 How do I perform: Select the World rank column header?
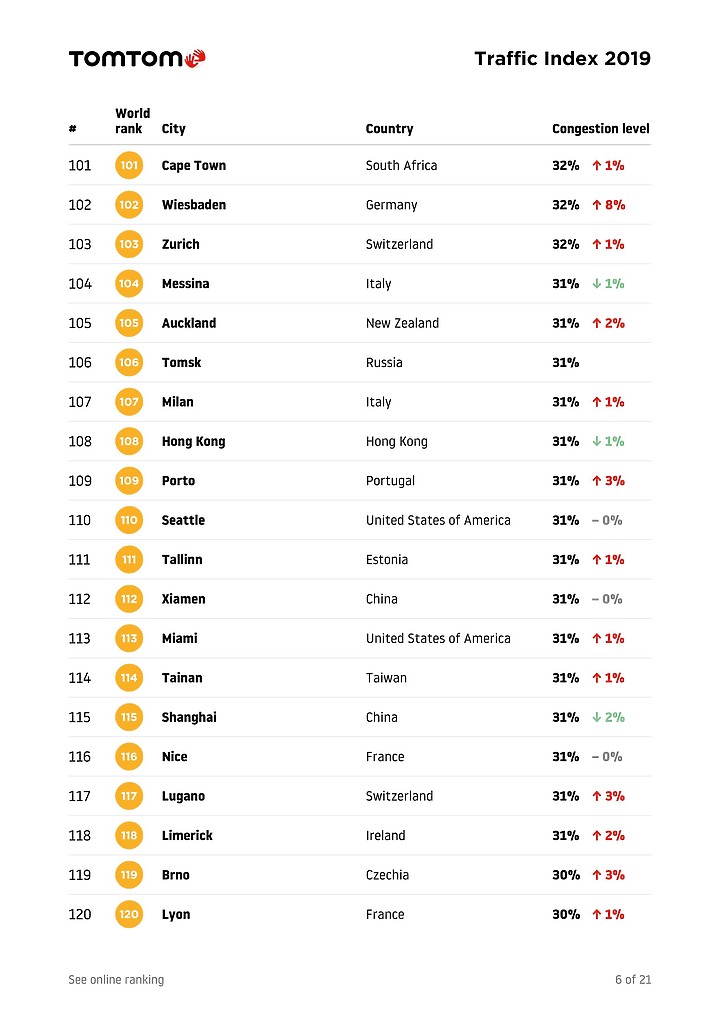pyautogui.click(x=132, y=121)
